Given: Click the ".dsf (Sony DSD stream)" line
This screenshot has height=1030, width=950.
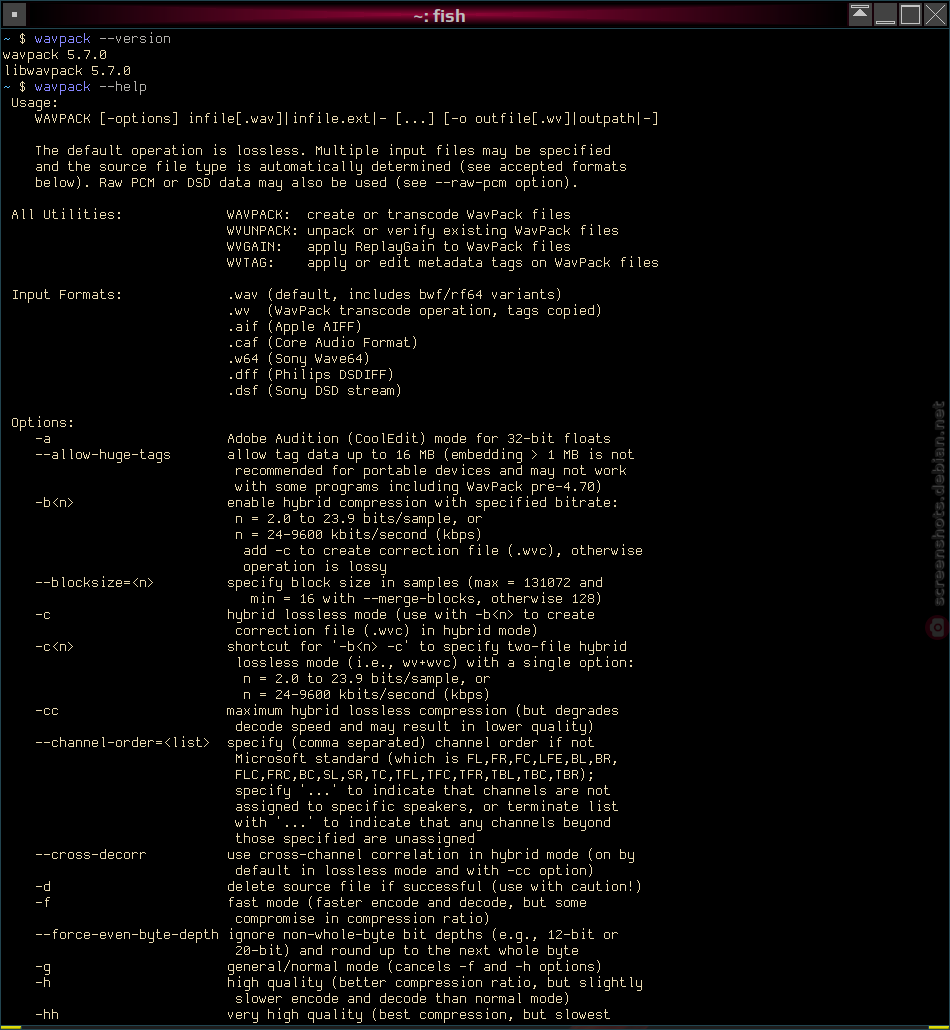Looking at the screenshot, I should coord(314,391).
